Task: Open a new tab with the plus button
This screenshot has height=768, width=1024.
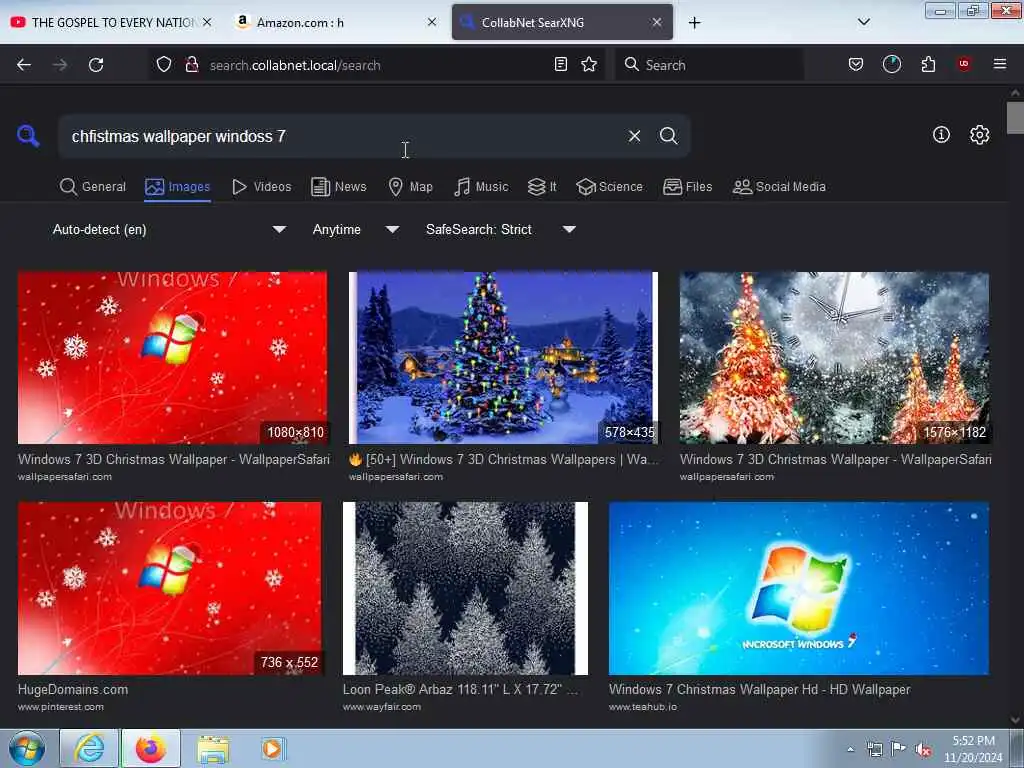Action: point(694,23)
